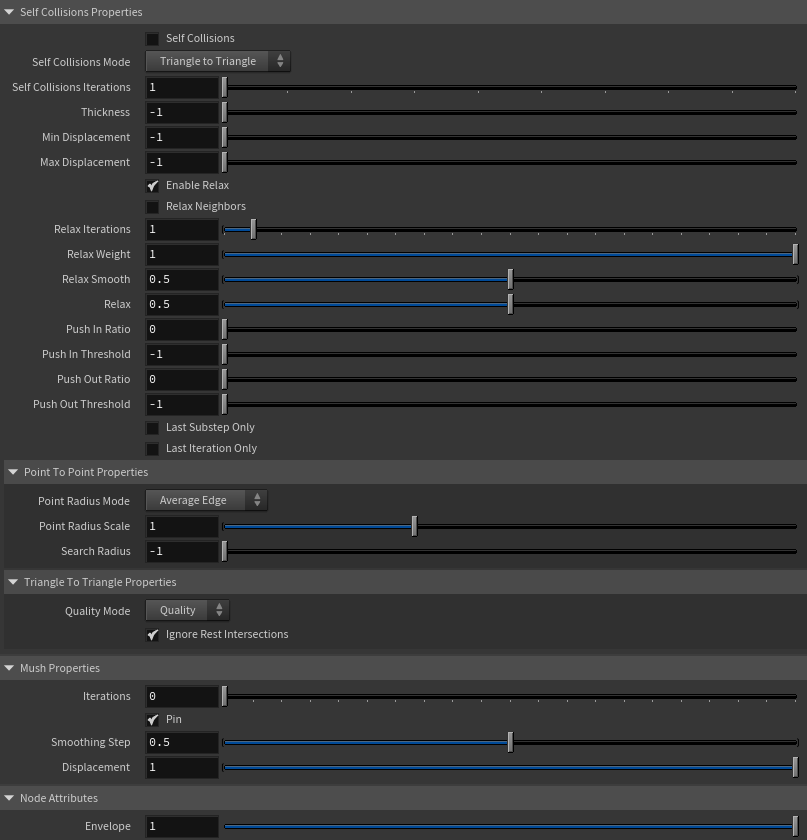Collapse the Mush Properties section
807x840 pixels.
[9, 668]
